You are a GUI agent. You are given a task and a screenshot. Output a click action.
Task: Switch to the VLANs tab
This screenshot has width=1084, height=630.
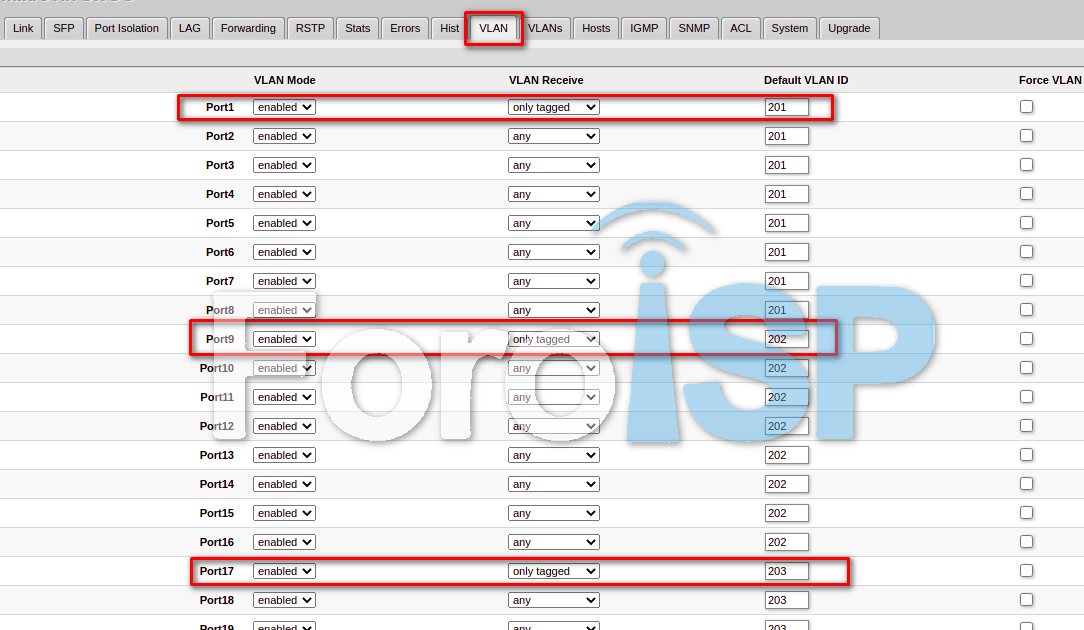pyautogui.click(x=545, y=28)
